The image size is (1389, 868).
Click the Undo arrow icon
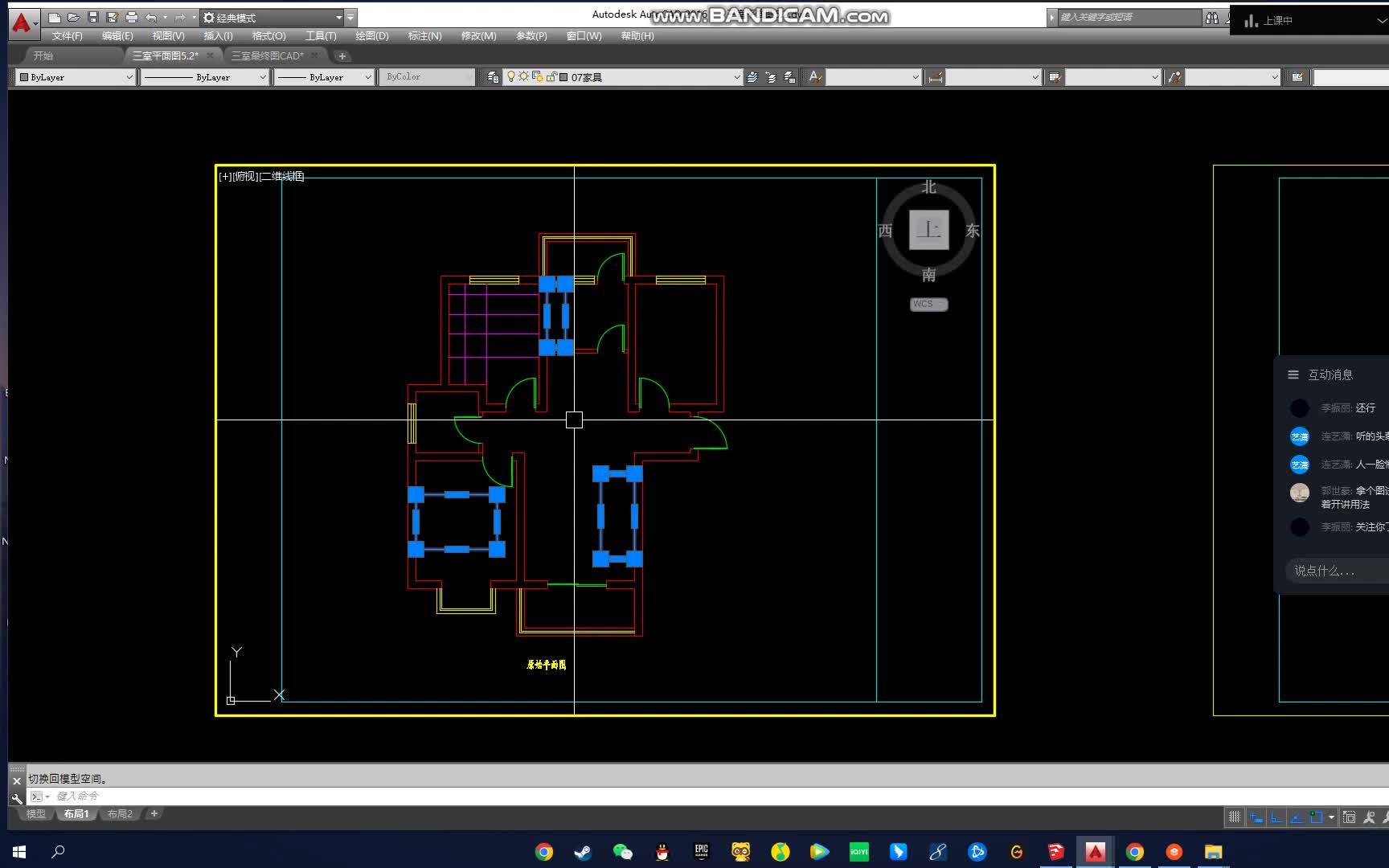(x=151, y=17)
